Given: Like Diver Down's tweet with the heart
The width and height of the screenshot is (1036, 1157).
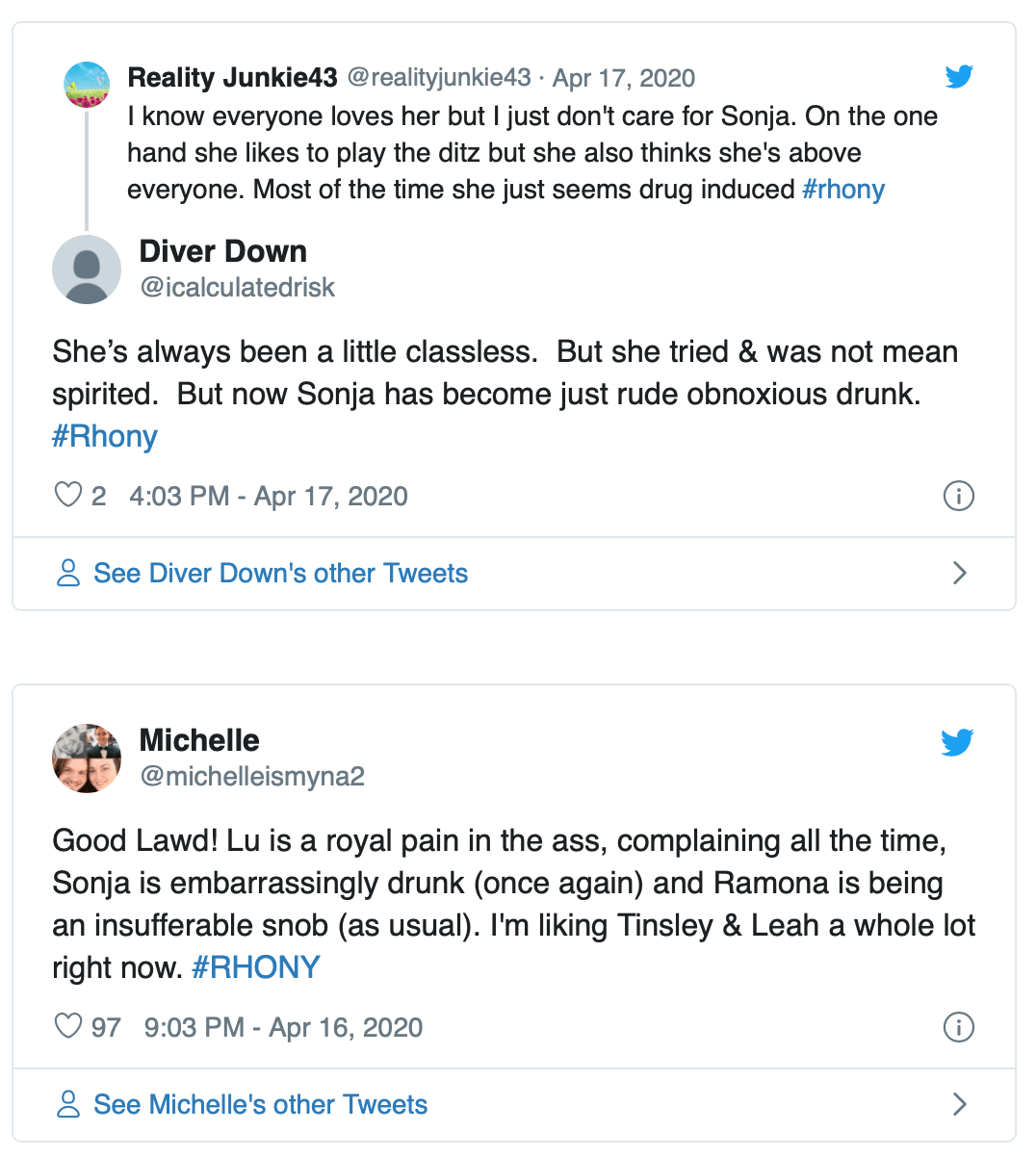Looking at the screenshot, I should [68, 496].
